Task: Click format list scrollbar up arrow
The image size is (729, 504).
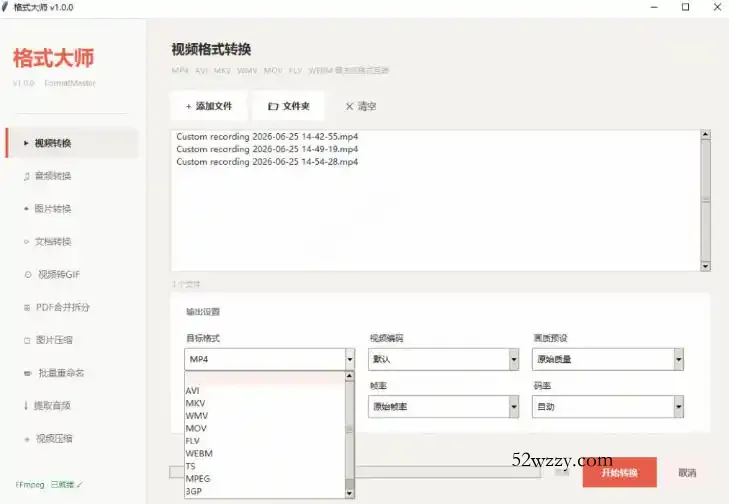Action: click(350, 376)
